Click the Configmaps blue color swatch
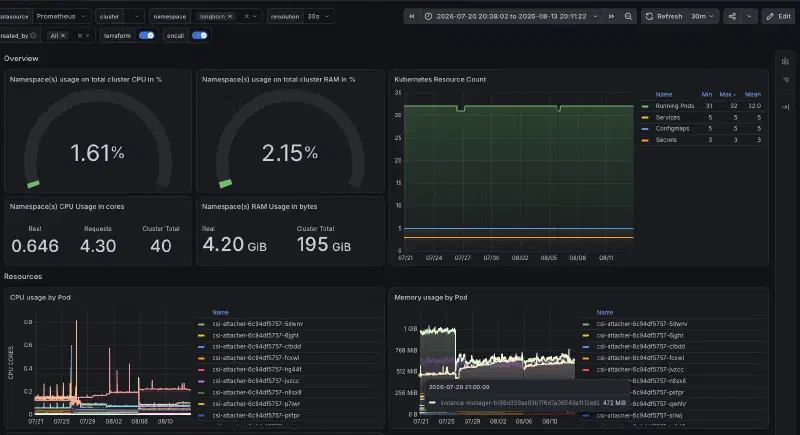800x435 pixels. [645, 129]
